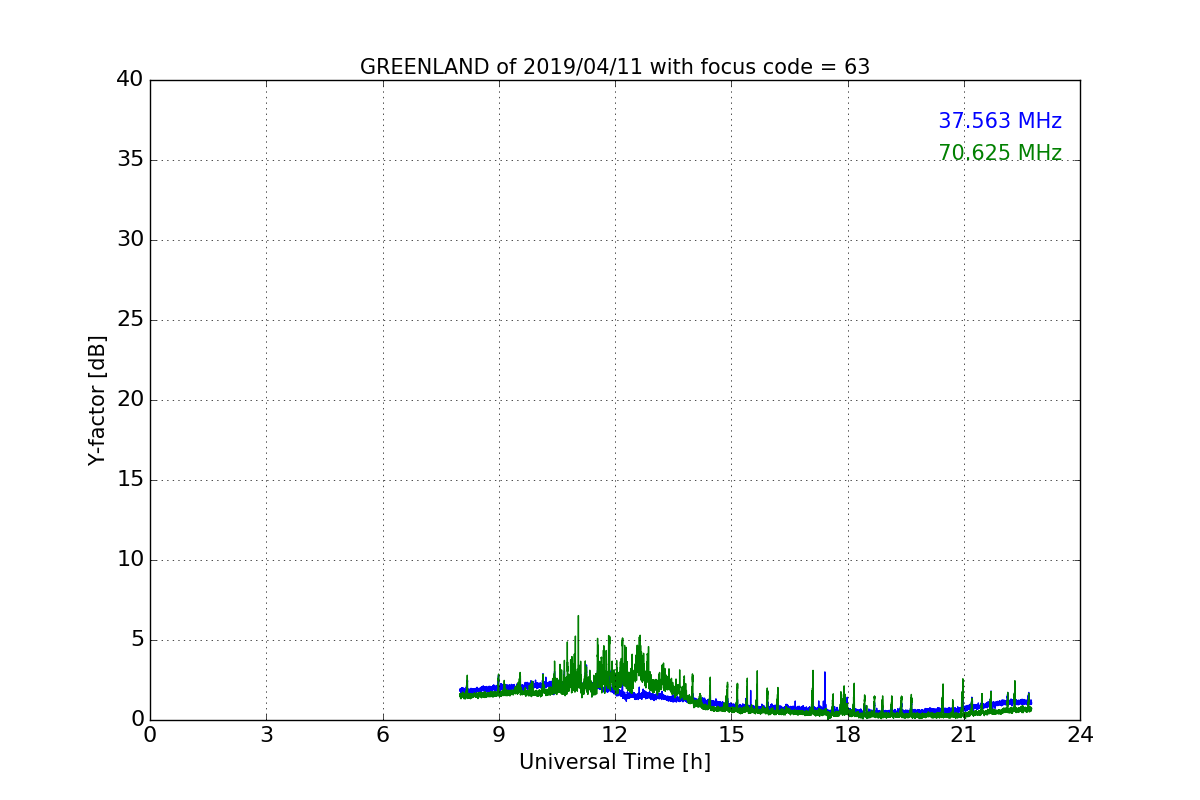1200x800 pixels.
Task: Click x-axis tick label 18
Action: [848, 735]
